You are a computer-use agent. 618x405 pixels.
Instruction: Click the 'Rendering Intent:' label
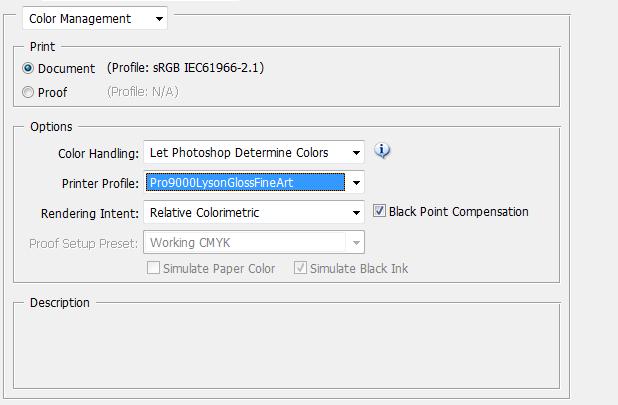88,214
